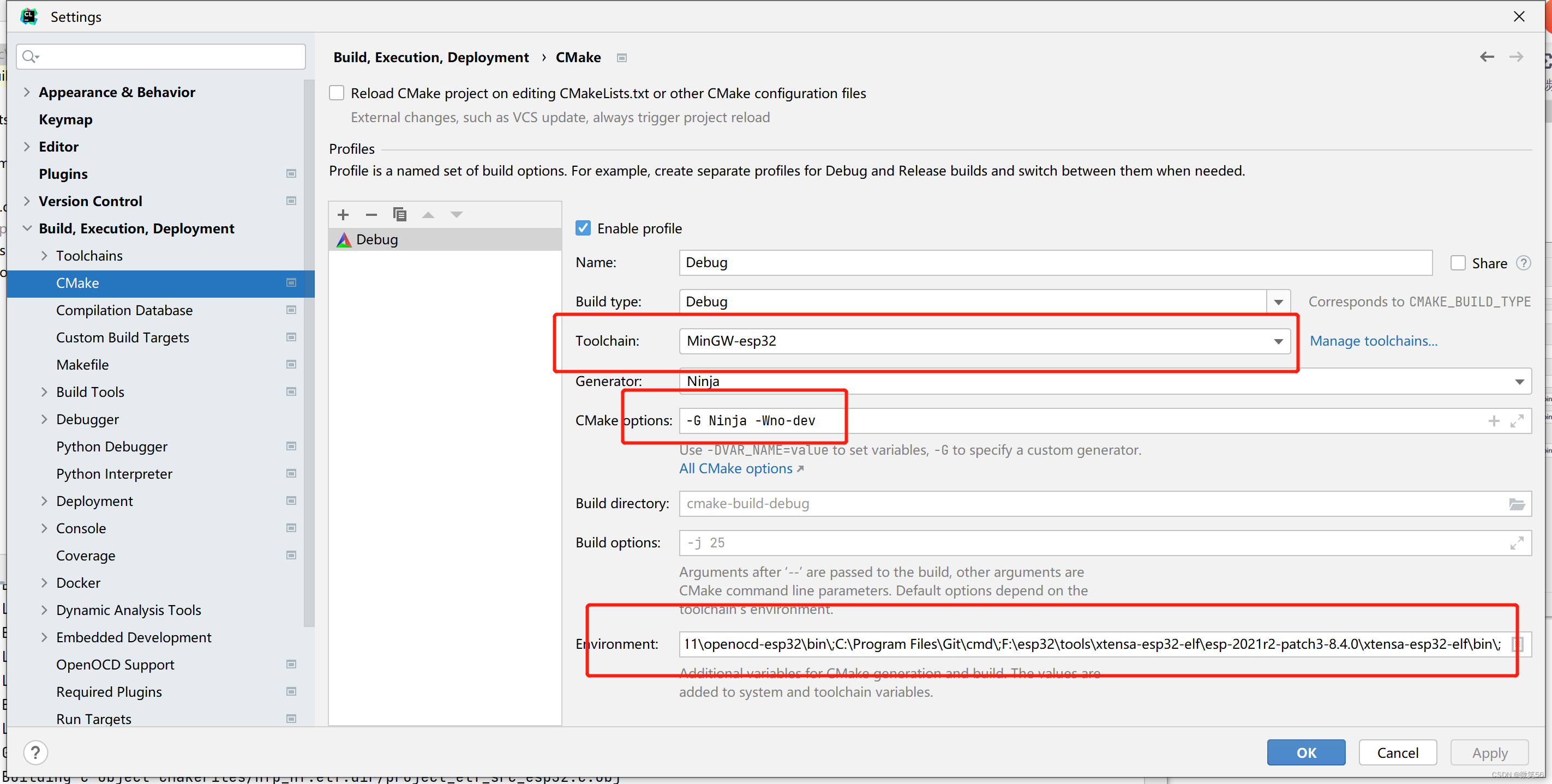Click search icon in settings search box

(29, 57)
